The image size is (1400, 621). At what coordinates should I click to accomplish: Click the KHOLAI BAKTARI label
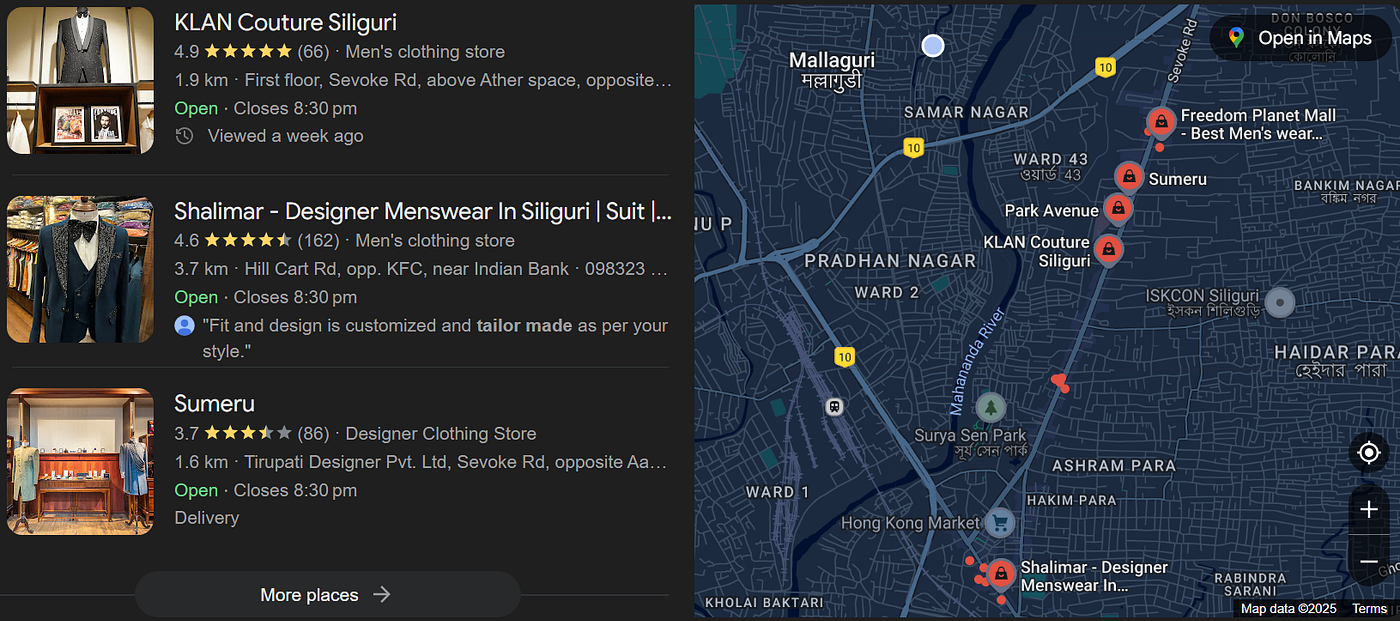[x=764, y=603]
